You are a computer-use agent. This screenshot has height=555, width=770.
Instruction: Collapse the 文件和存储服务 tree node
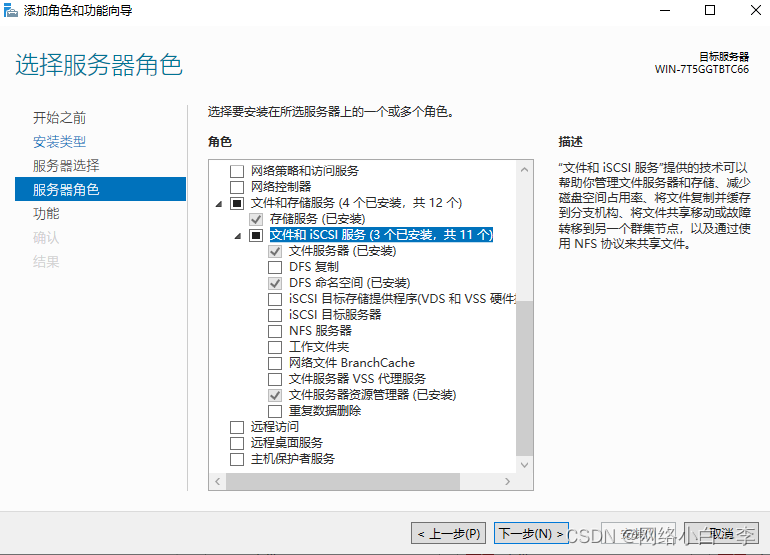point(219,203)
